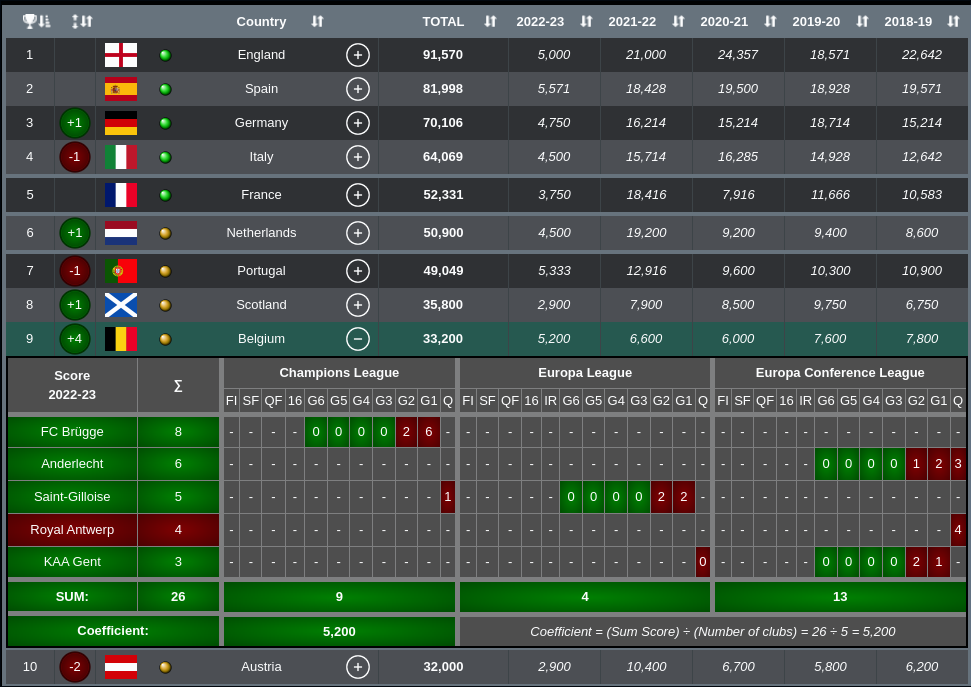Collapse Belgium details with minus button
The height and width of the screenshot is (687, 971).
[358, 339]
